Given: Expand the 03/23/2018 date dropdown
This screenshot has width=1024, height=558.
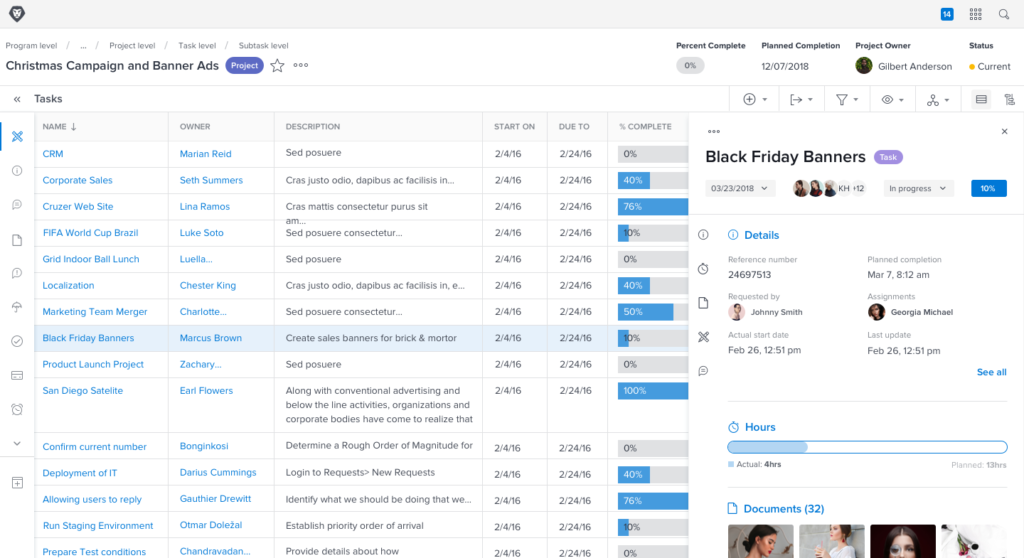Looking at the screenshot, I should click(740, 188).
